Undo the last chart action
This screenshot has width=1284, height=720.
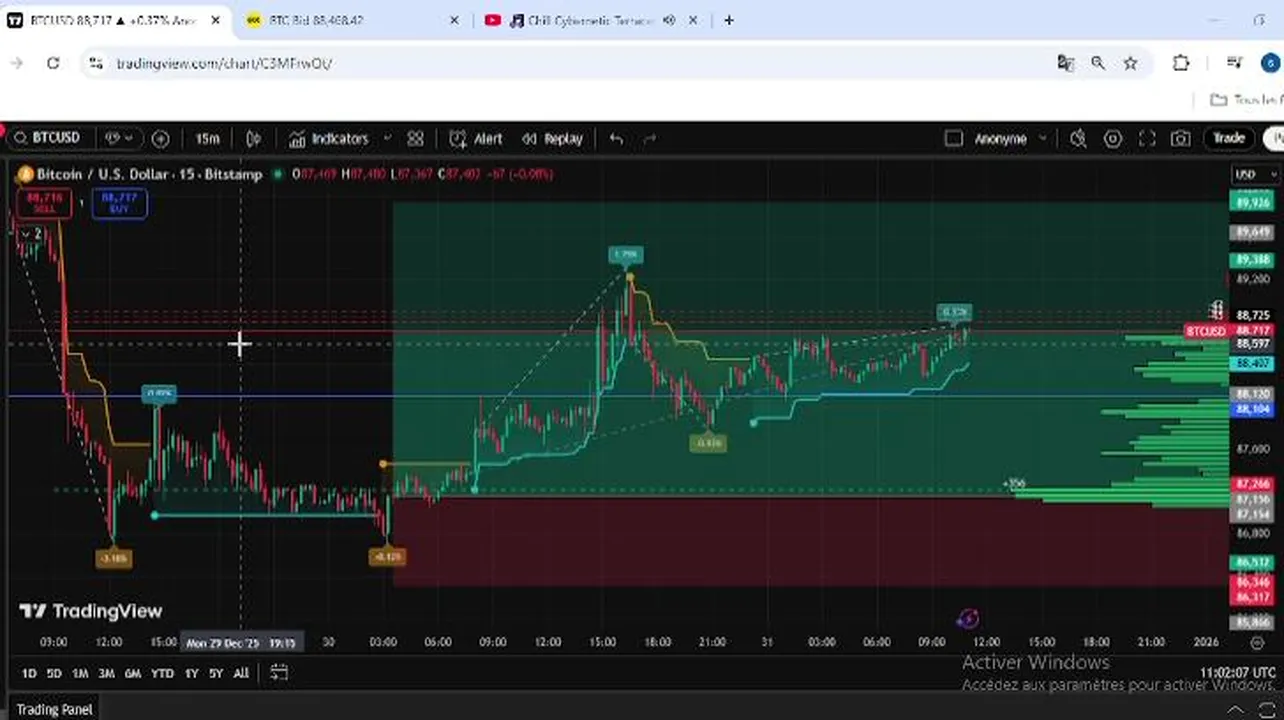(x=616, y=139)
